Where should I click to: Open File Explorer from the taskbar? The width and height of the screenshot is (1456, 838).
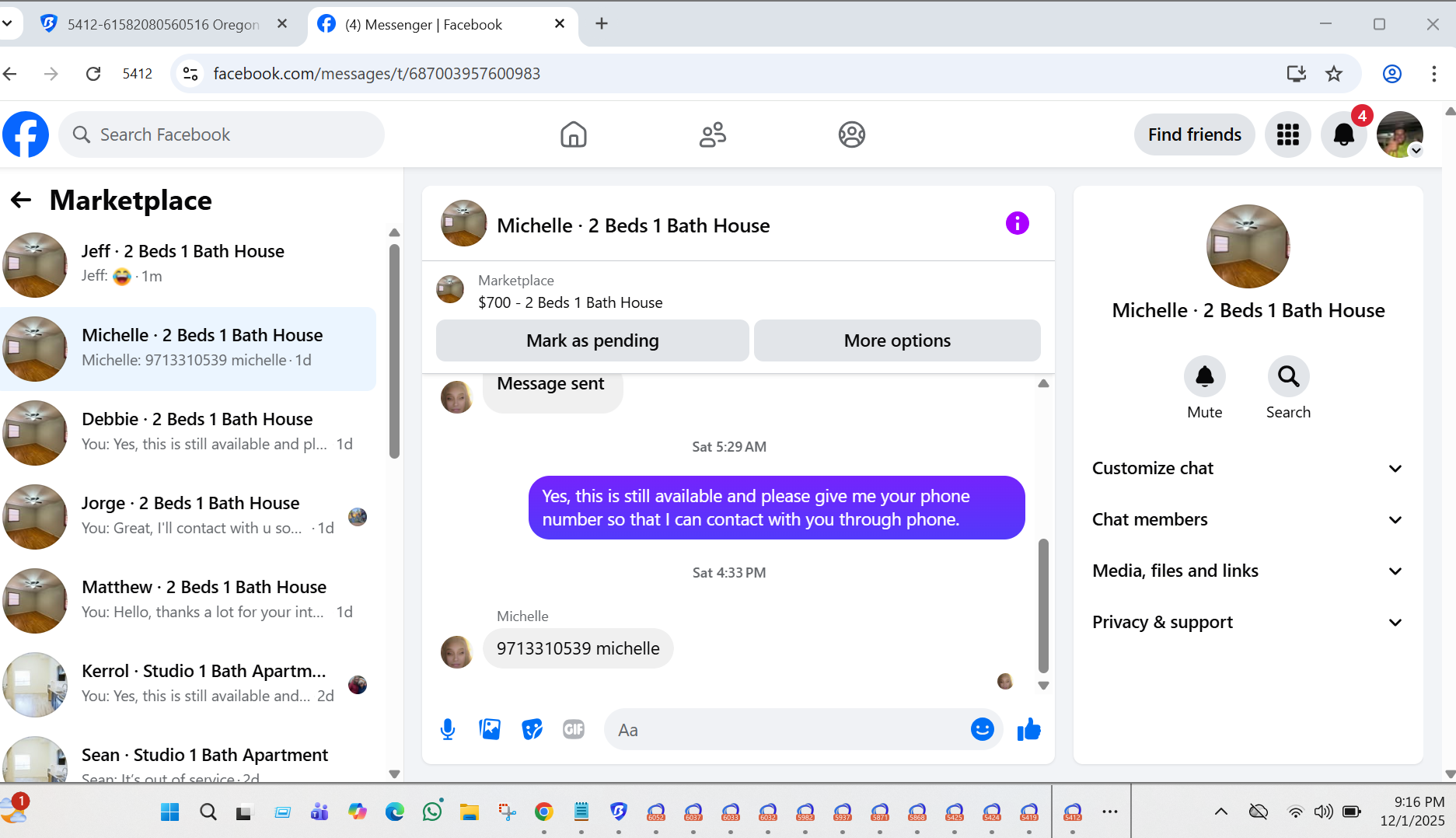click(469, 812)
